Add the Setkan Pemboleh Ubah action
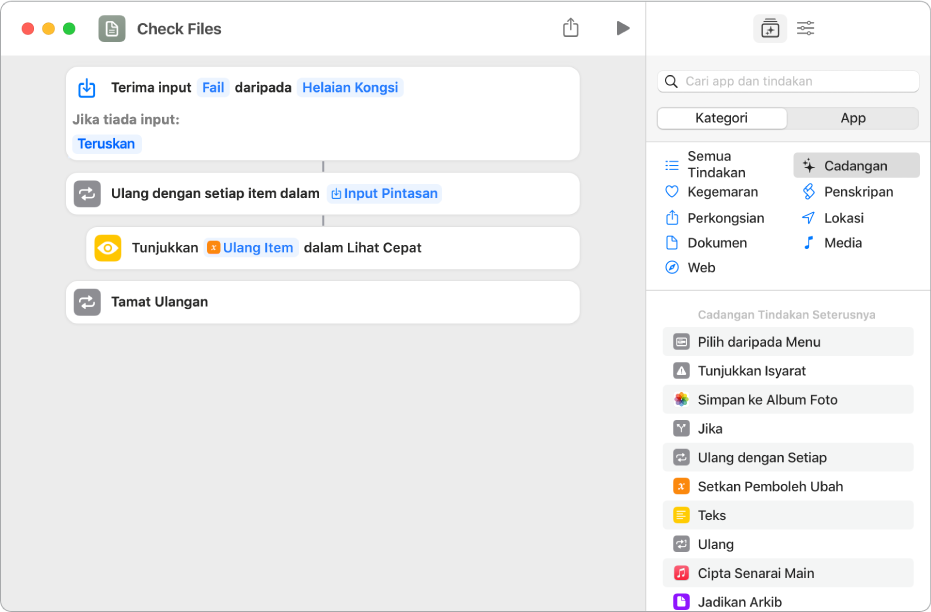 (x=770, y=487)
